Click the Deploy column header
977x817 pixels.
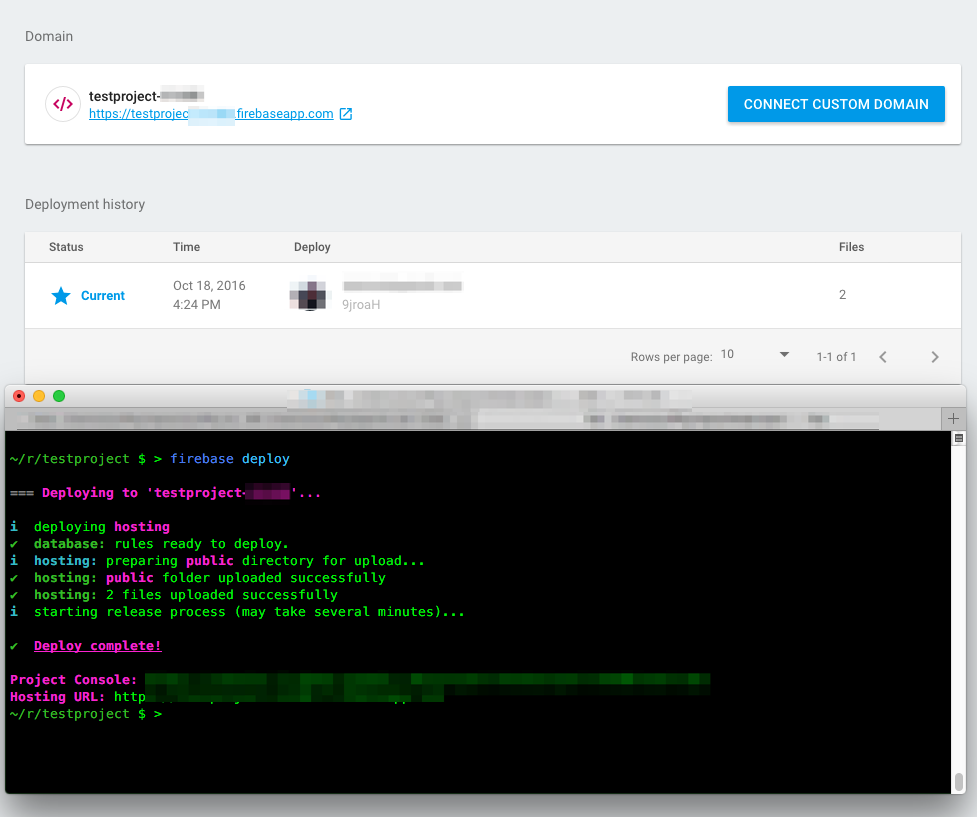coord(312,247)
